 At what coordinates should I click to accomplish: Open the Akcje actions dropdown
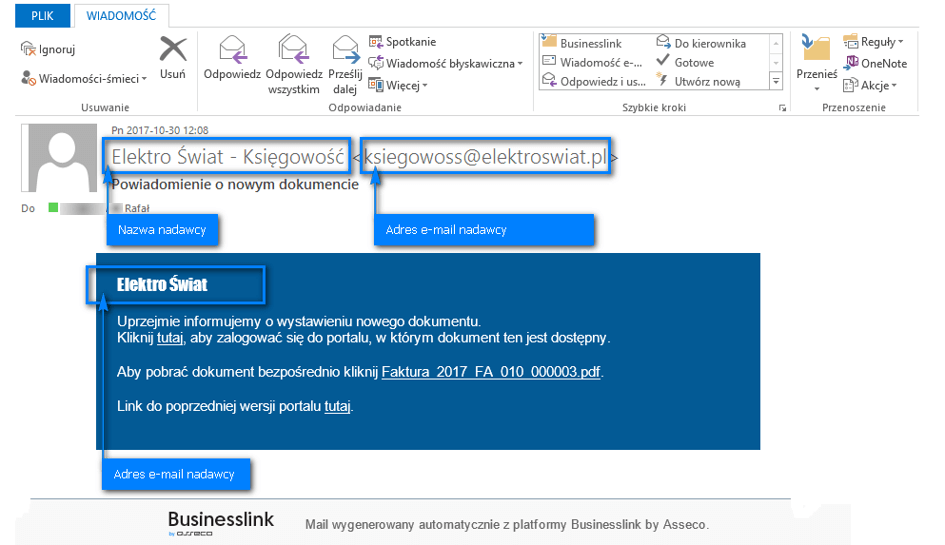(870, 85)
